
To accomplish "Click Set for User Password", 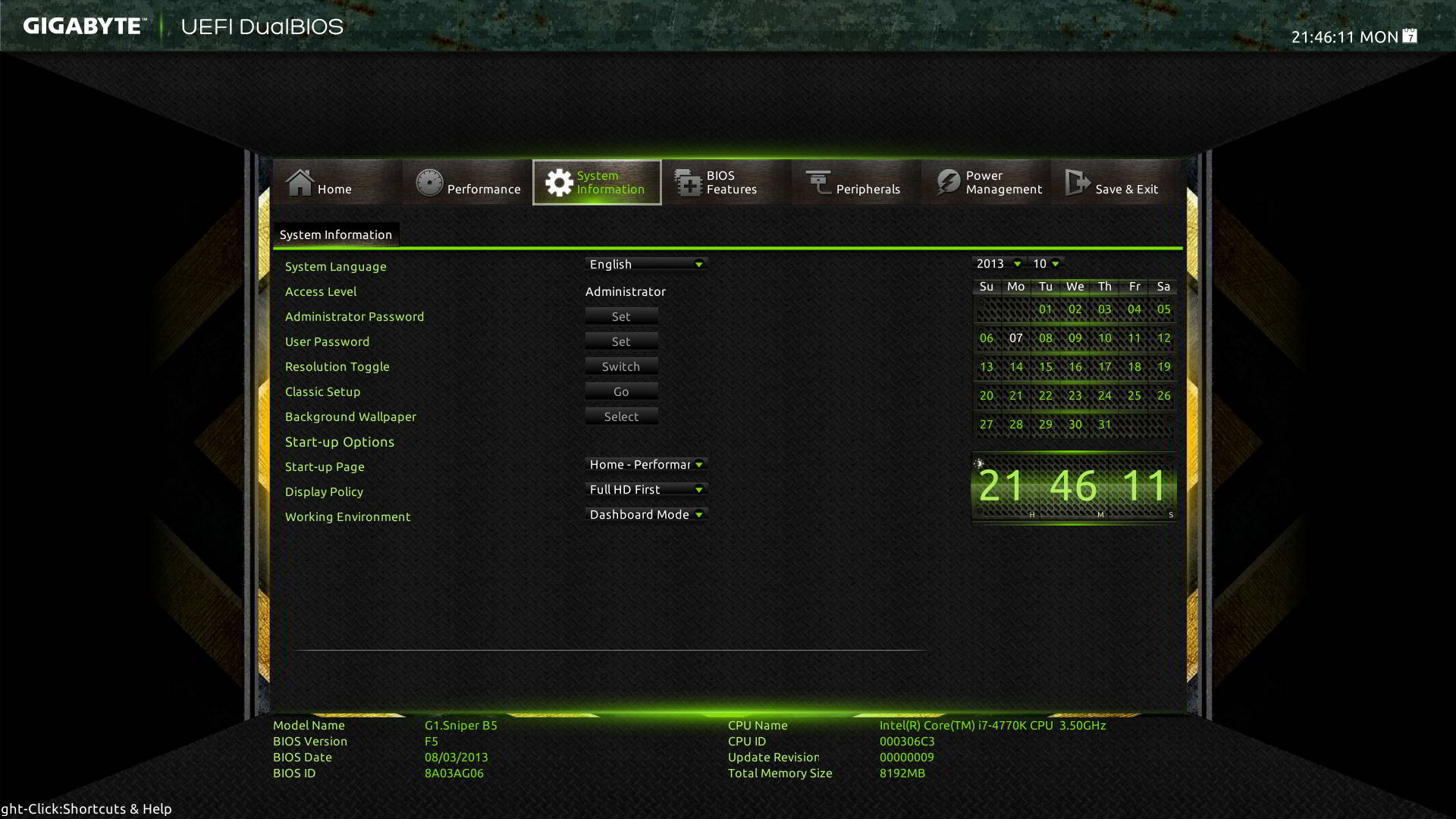I will pos(621,341).
